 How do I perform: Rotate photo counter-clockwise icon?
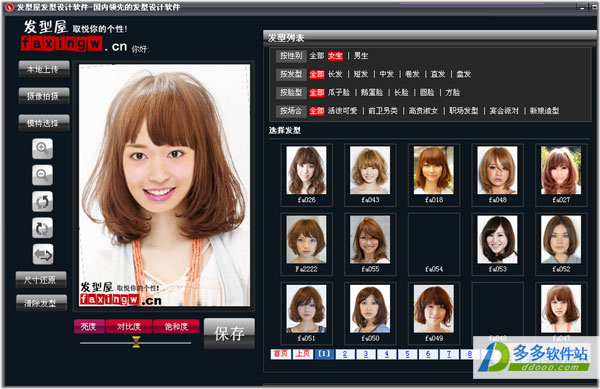pyautogui.click(x=42, y=201)
